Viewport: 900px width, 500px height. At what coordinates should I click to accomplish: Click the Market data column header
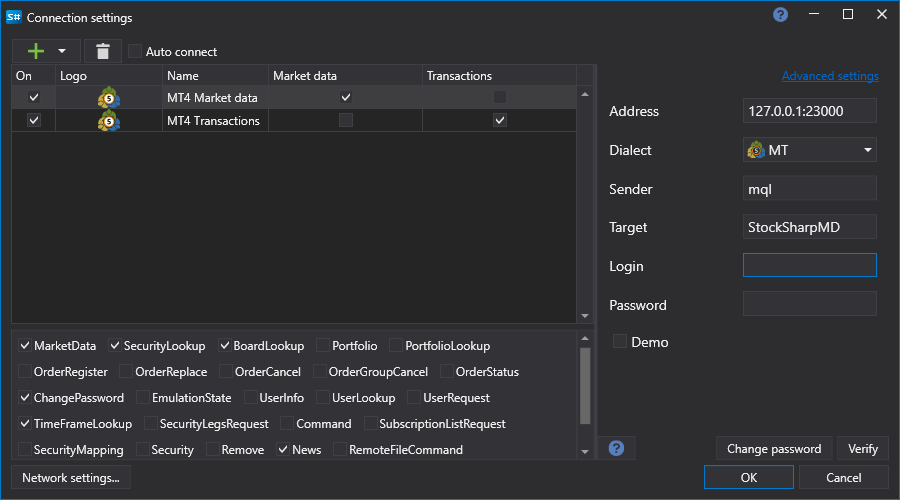(345, 76)
